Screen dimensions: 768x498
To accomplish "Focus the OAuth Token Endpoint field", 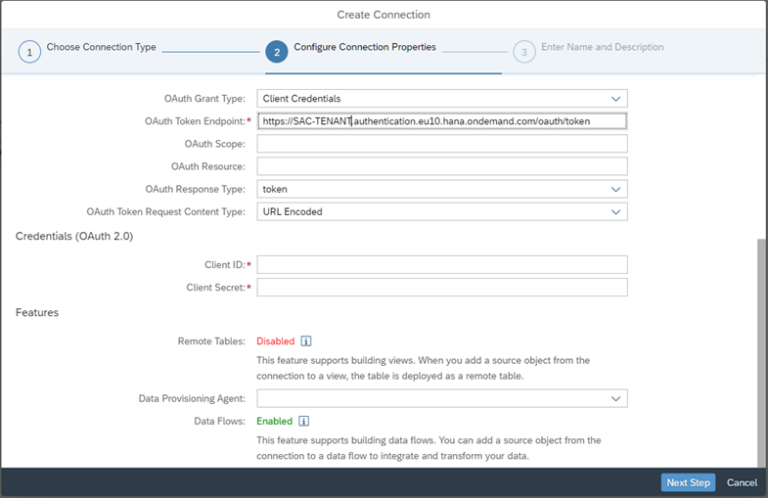I will coord(442,121).
